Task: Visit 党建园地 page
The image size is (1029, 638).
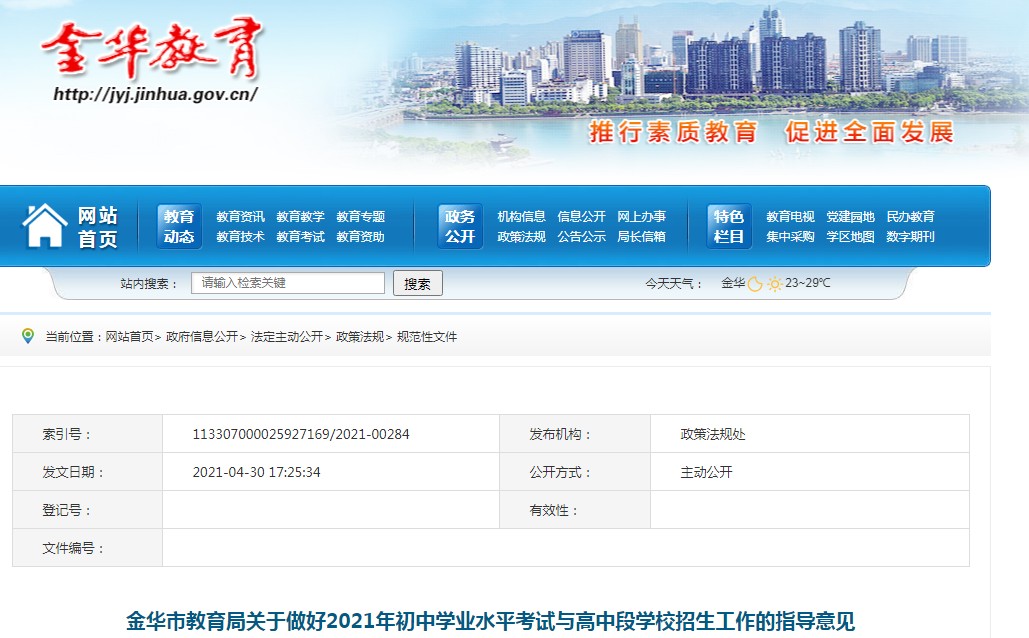Action: pos(850,217)
